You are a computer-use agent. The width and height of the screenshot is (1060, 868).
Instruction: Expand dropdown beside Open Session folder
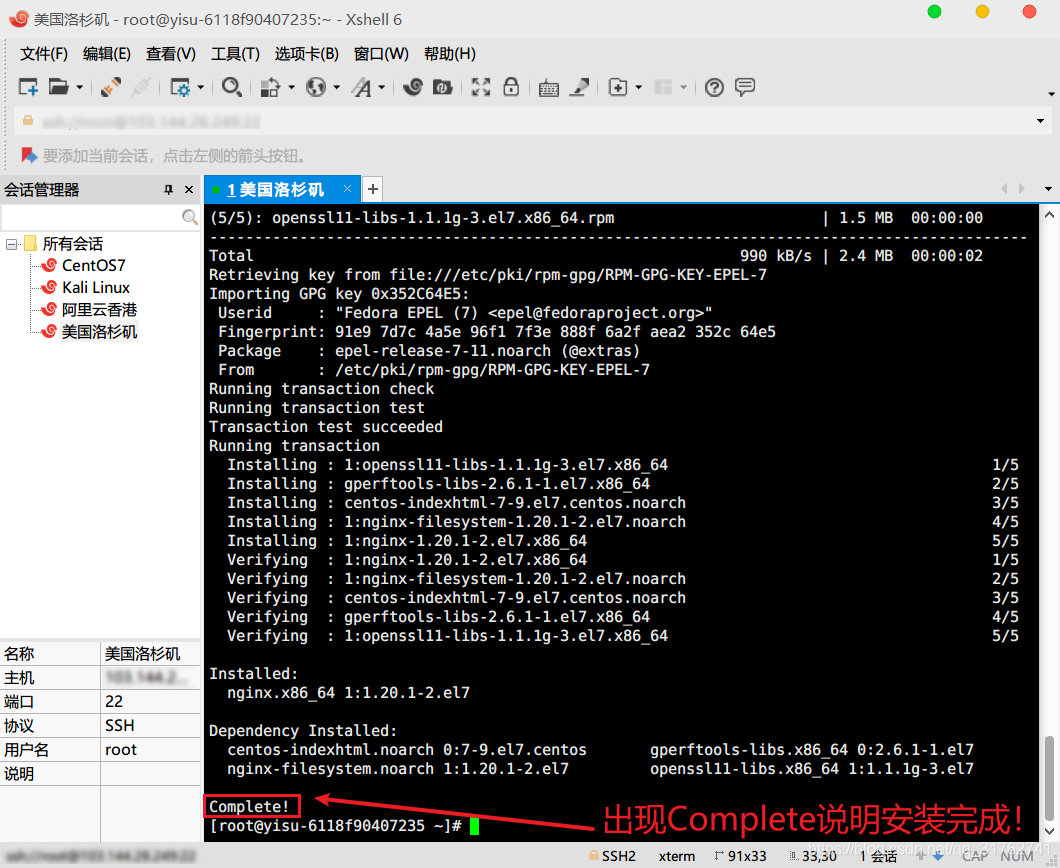(79, 87)
